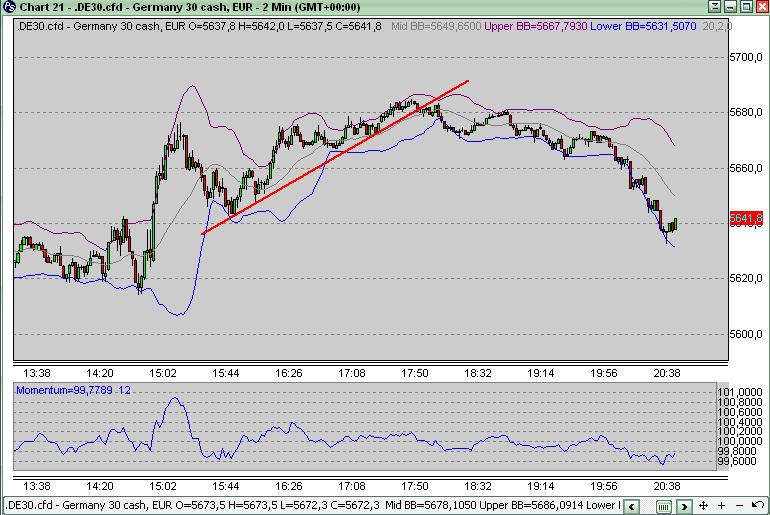This screenshot has height=515, width=770.
Task: Click the 15:02 time label on the main chart axis
Action: [163, 374]
